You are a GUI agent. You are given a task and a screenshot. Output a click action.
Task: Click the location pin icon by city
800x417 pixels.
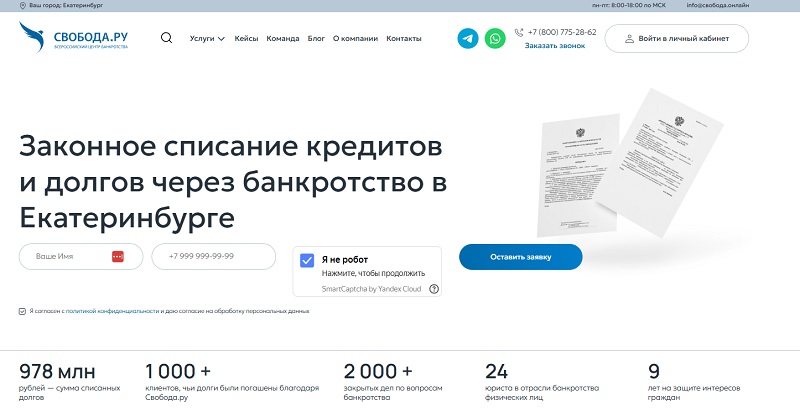[x=22, y=5]
